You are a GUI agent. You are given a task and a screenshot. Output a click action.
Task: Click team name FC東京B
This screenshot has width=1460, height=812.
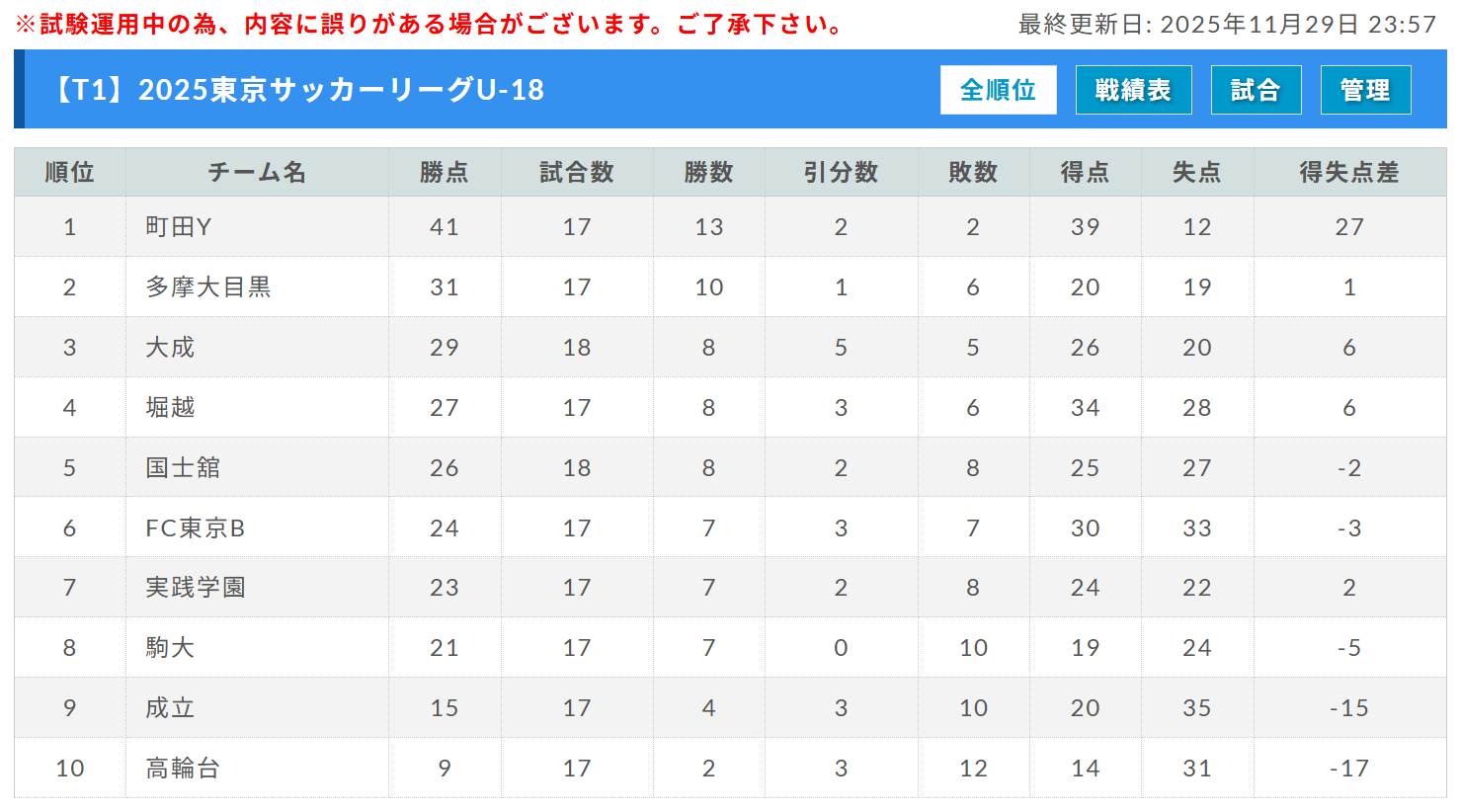coord(196,528)
